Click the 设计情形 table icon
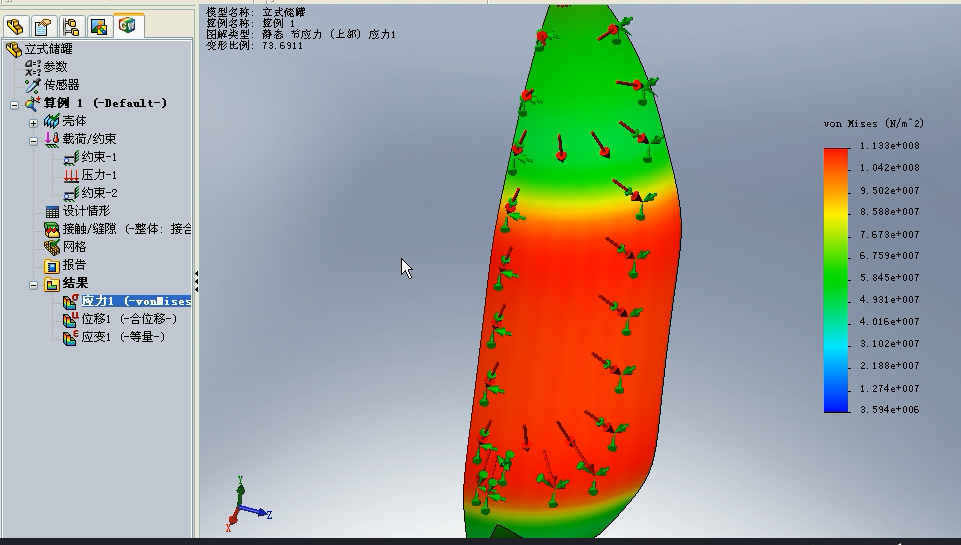This screenshot has width=961, height=545. point(53,212)
